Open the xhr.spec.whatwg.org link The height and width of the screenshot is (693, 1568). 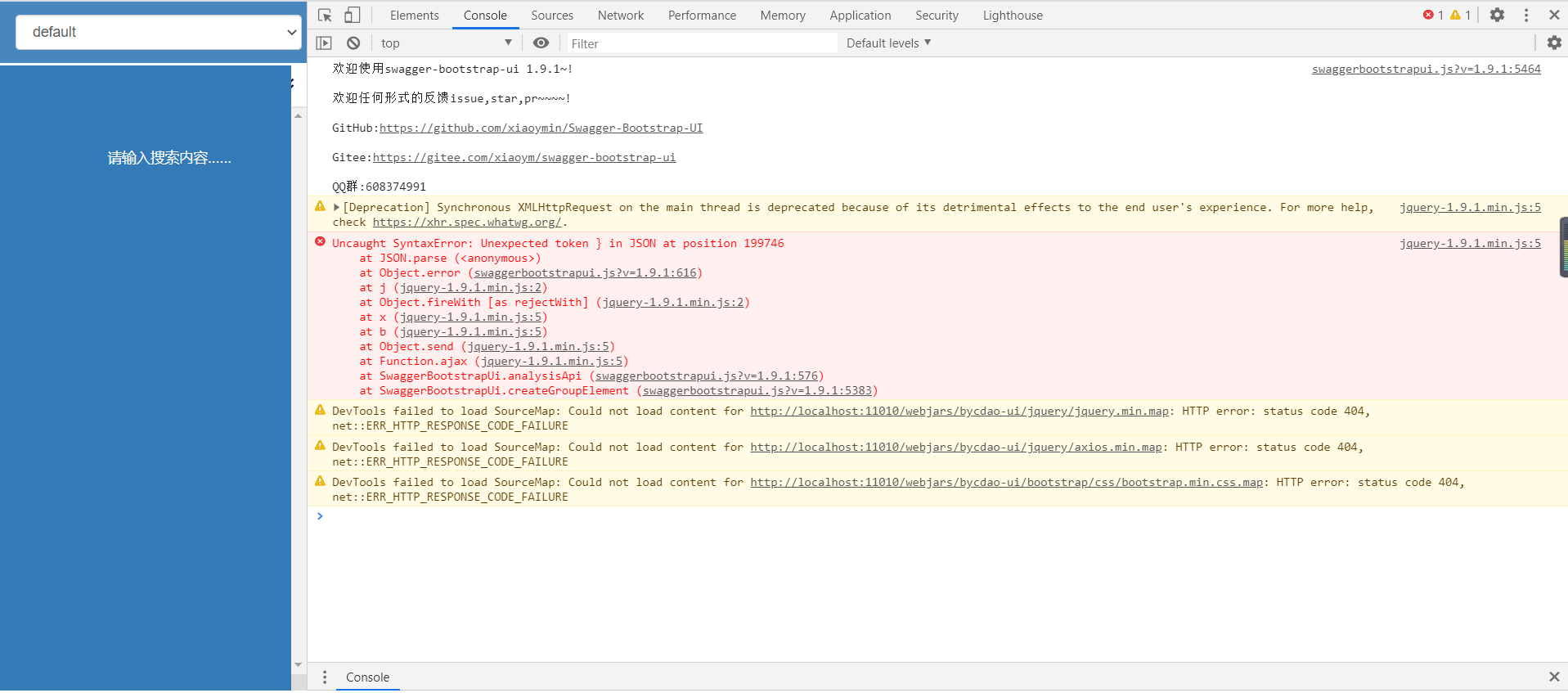467,222
